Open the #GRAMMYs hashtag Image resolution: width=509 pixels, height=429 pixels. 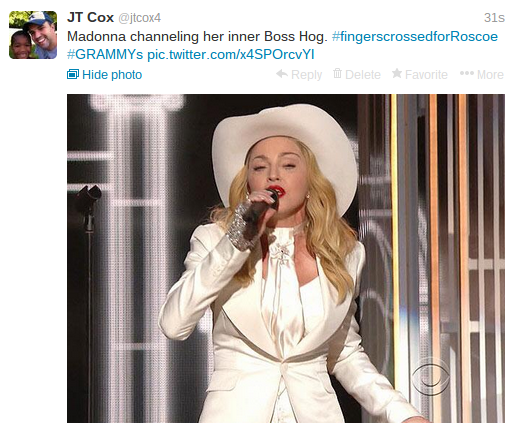tap(105, 54)
